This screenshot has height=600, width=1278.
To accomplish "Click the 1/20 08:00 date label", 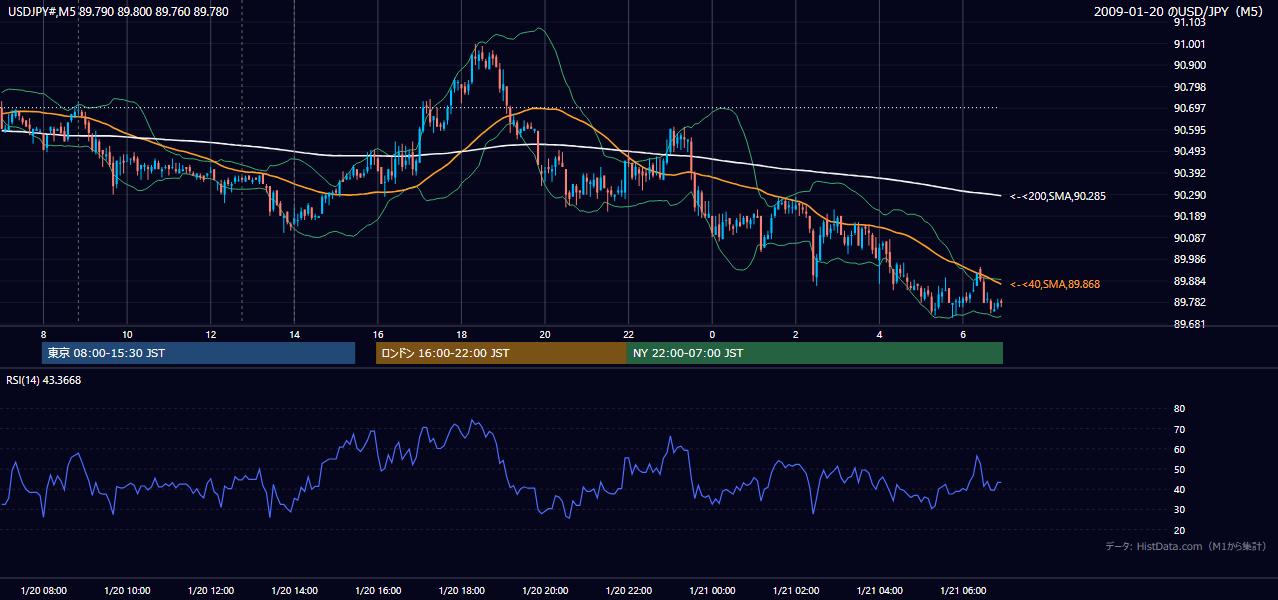I will pos(43,590).
